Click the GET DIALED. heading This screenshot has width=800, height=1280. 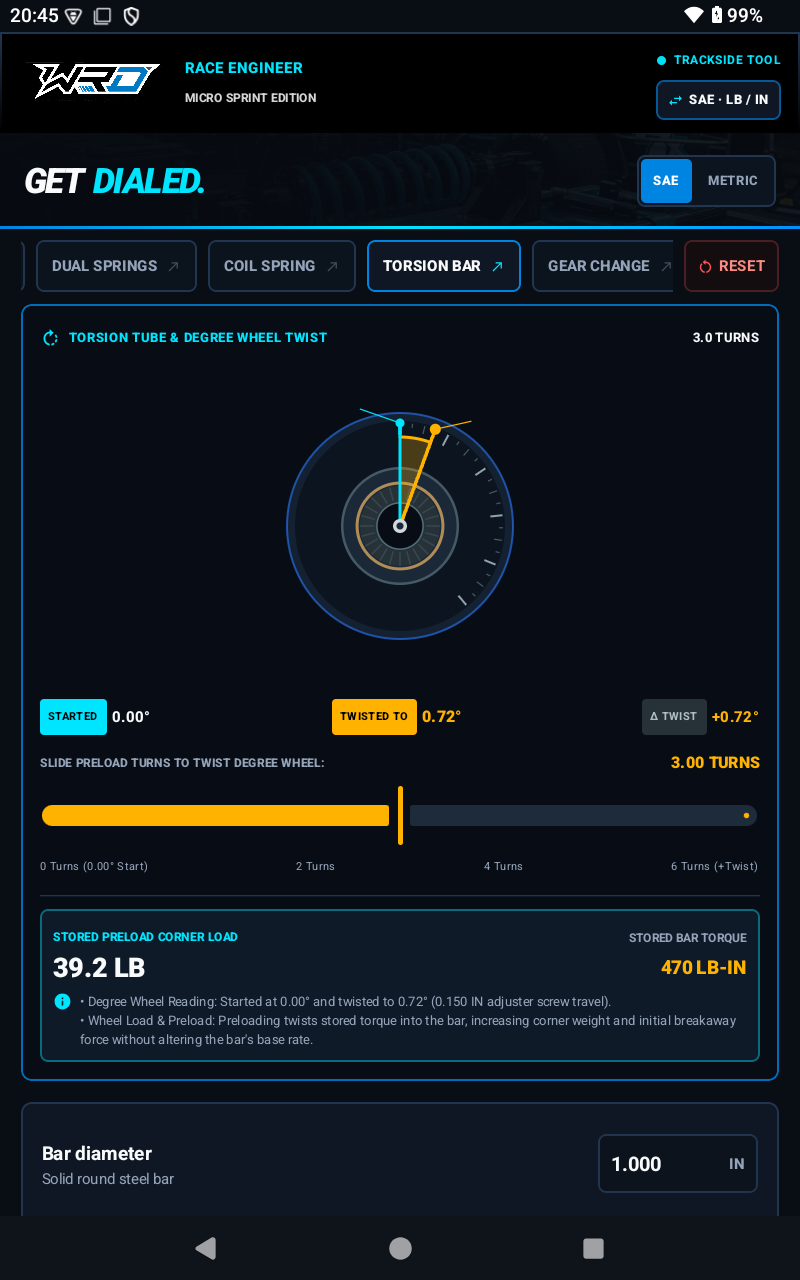point(114,181)
